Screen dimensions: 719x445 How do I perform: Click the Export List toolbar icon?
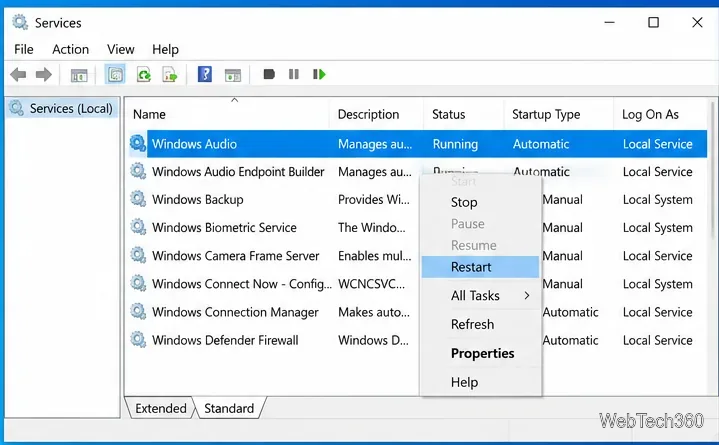(170, 74)
